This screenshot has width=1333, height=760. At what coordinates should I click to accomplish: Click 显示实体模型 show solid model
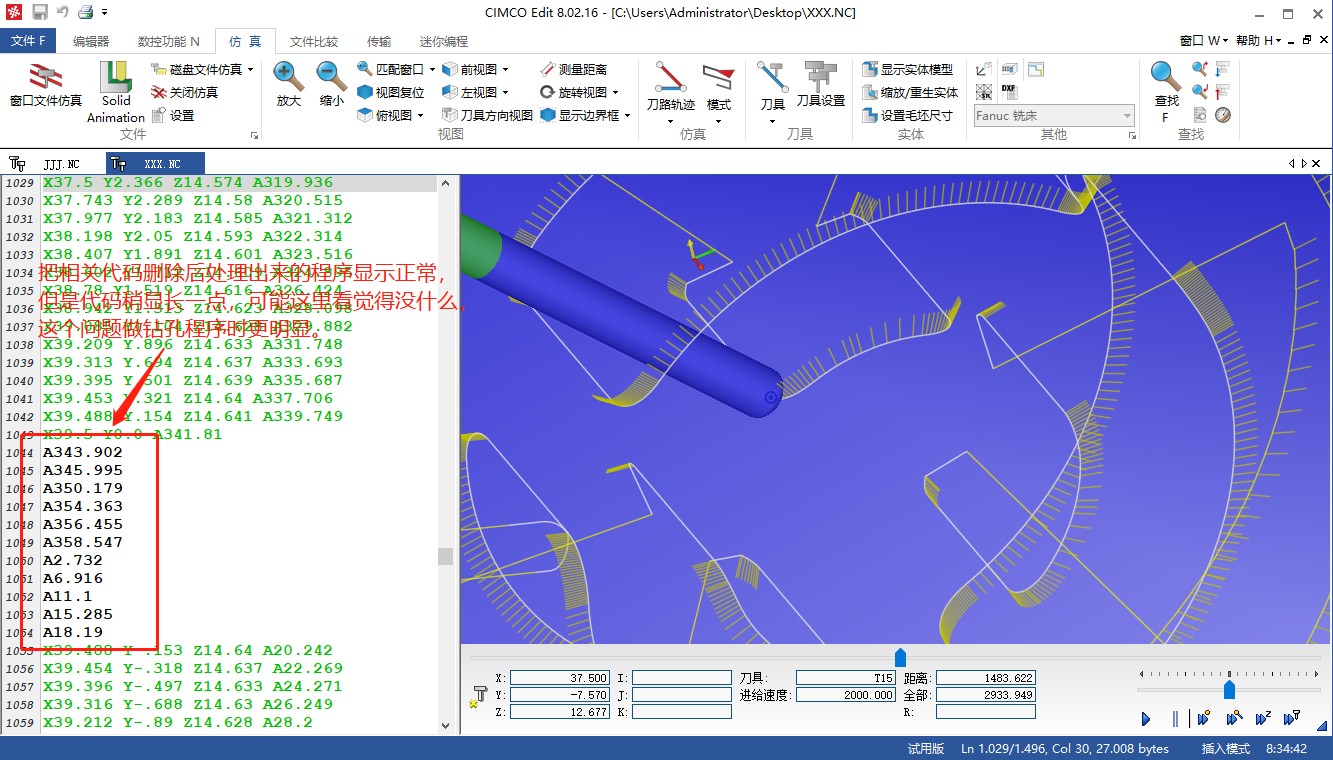point(908,69)
